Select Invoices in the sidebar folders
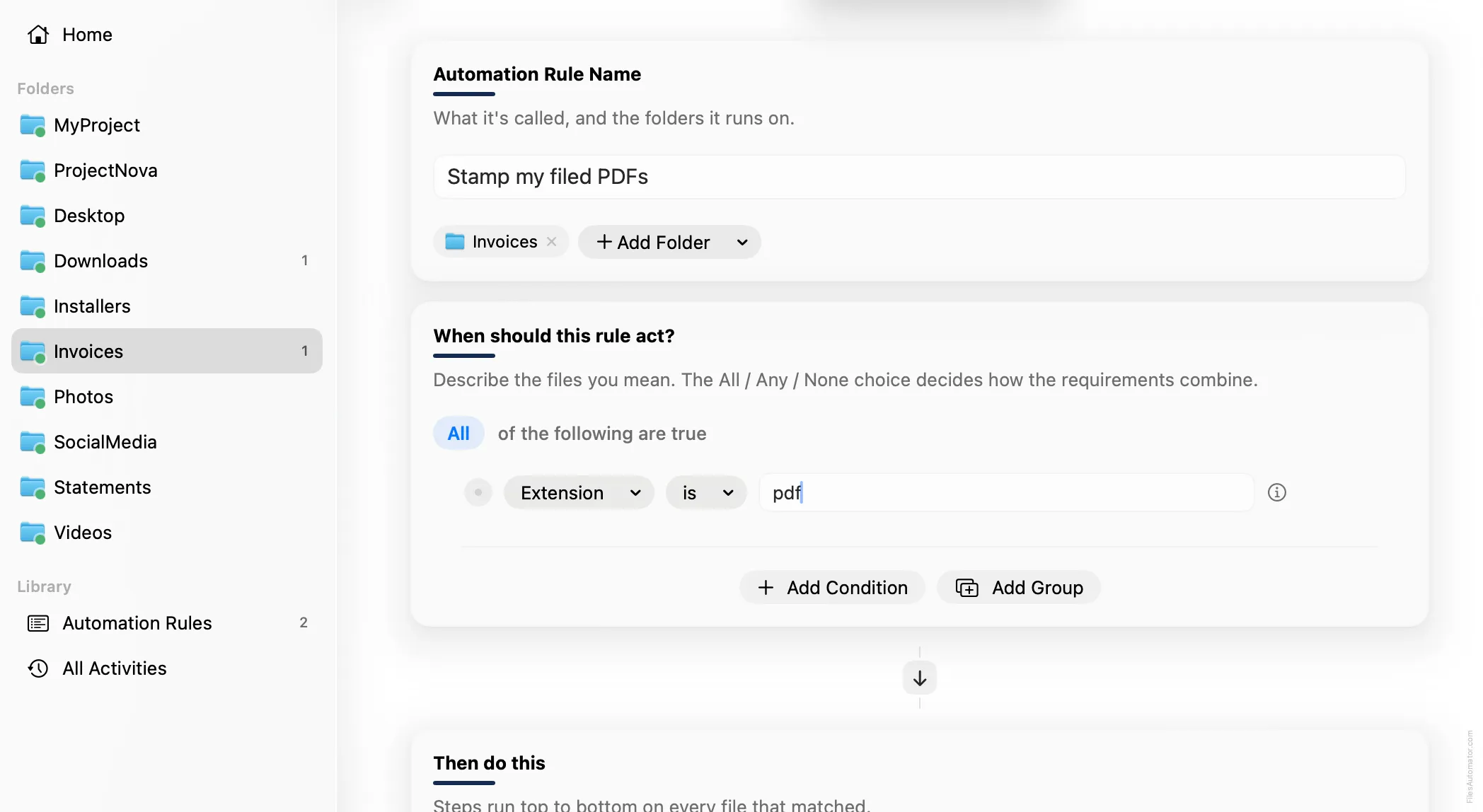This screenshot has height=812, width=1483. [x=167, y=351]
